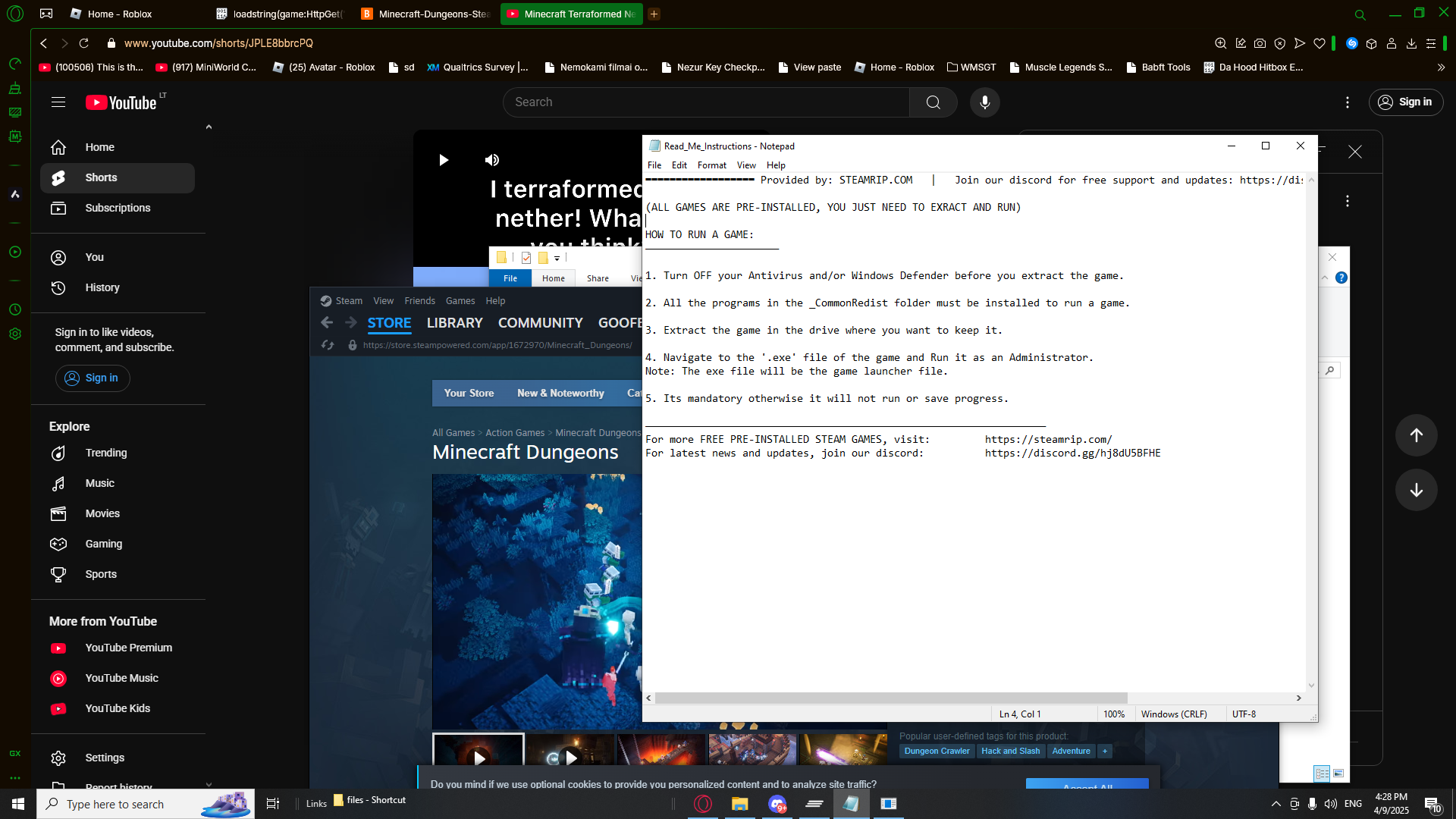Image resolution: width=1456 pixels, height=819 pixels.
Task: Switch to the Steam LIBRARY tab
Action: tap(455, 323)
